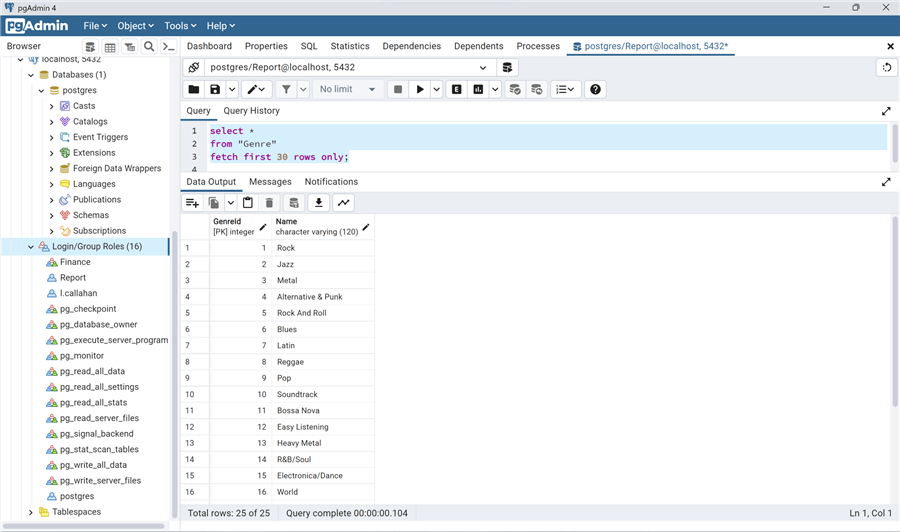Paste rows with the clipboard icon

point(247,203)
